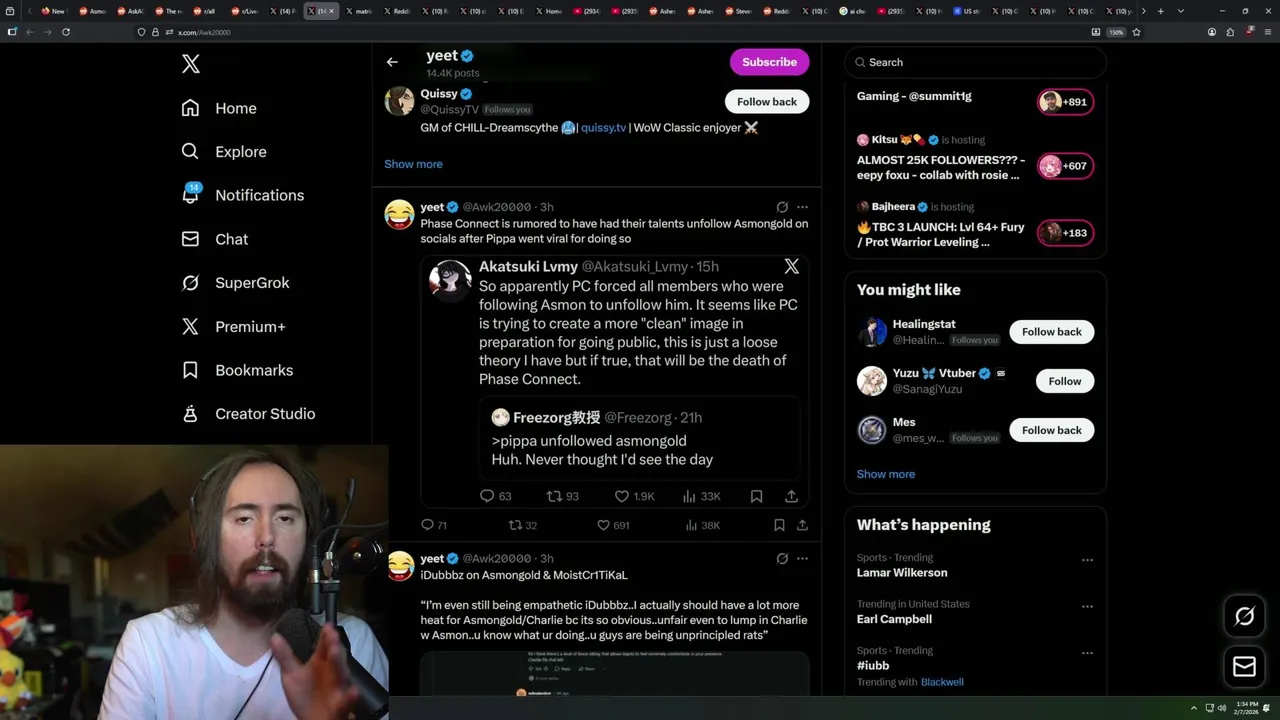Follow back Quissy

[767, 102]
